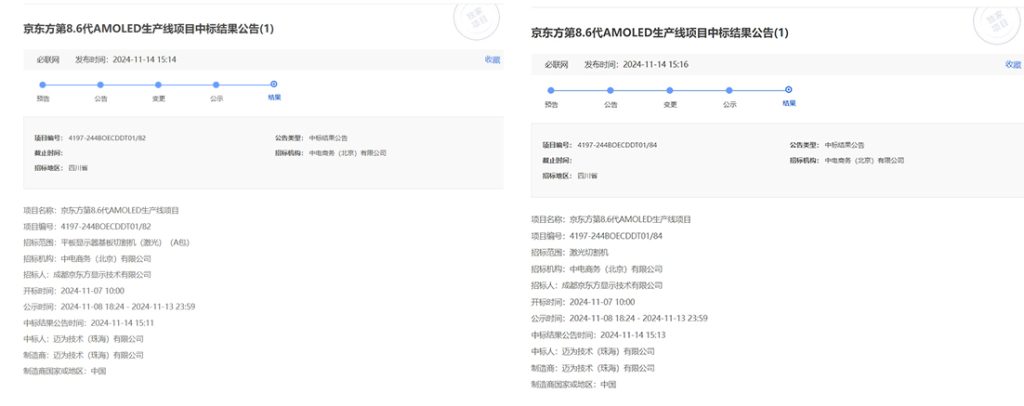The width and height of the screenshot is (1024, 406).
Task: Click the blue 结果 label in left timeline
Action: coord(274,98)
